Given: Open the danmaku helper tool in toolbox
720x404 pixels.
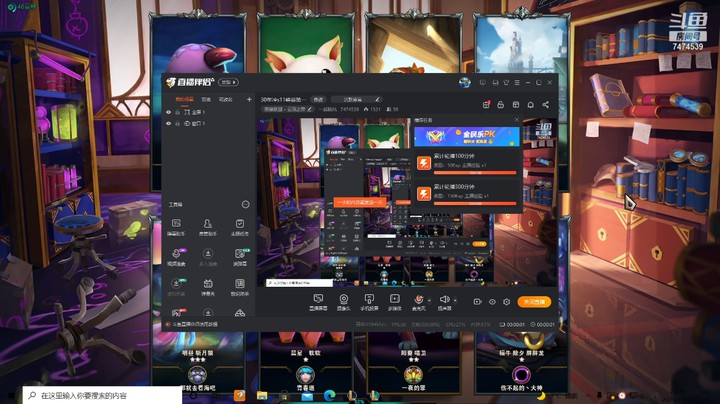Looking at the screenshot, I should pyautogui.click(x=176, y=227).
